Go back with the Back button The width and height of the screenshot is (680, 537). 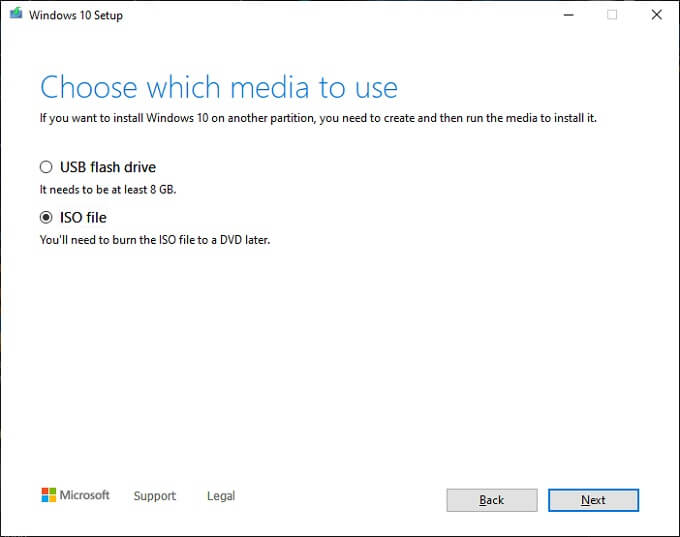(491, 500)
